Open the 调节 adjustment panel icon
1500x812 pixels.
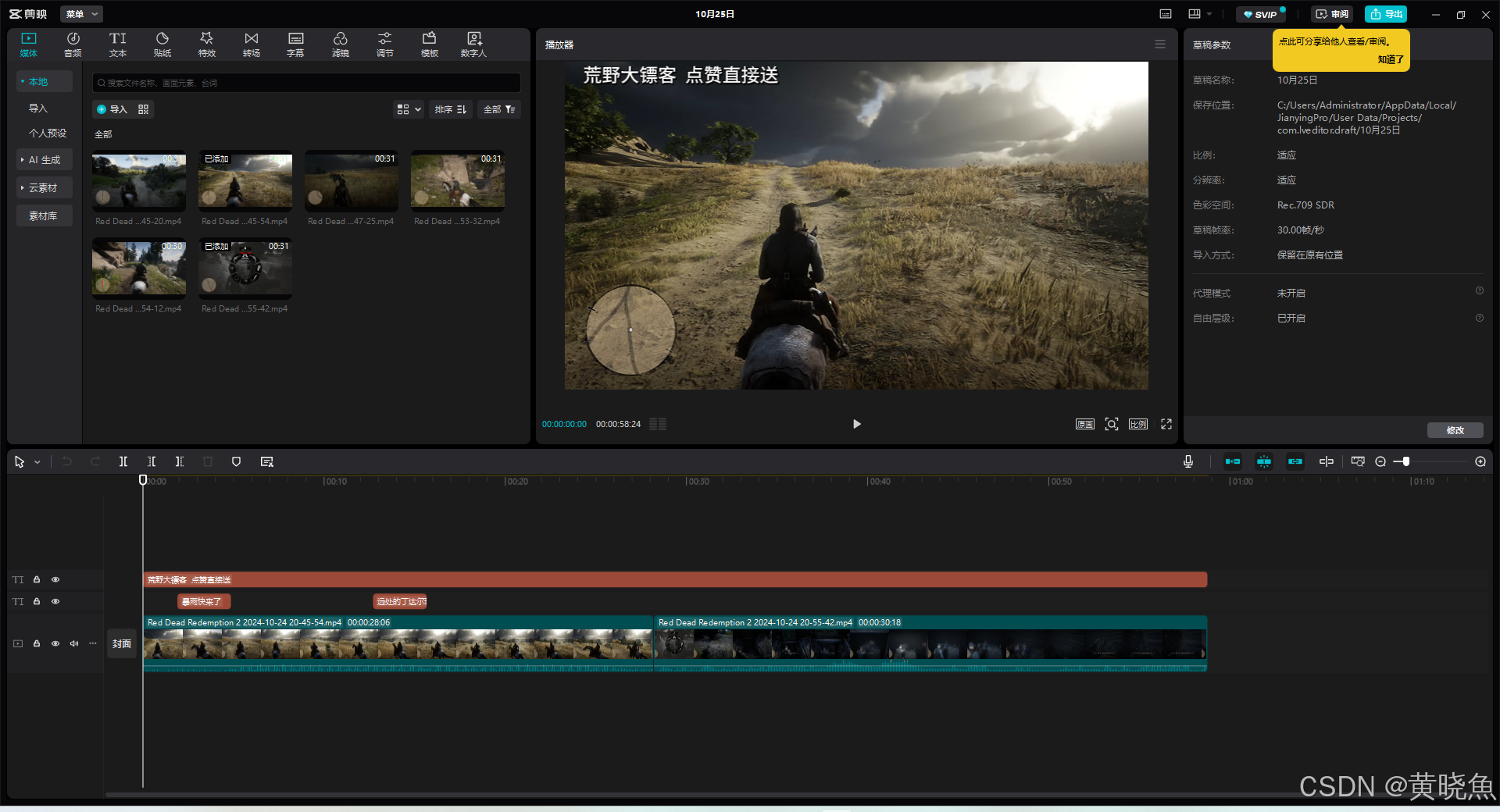pos(385,45)
